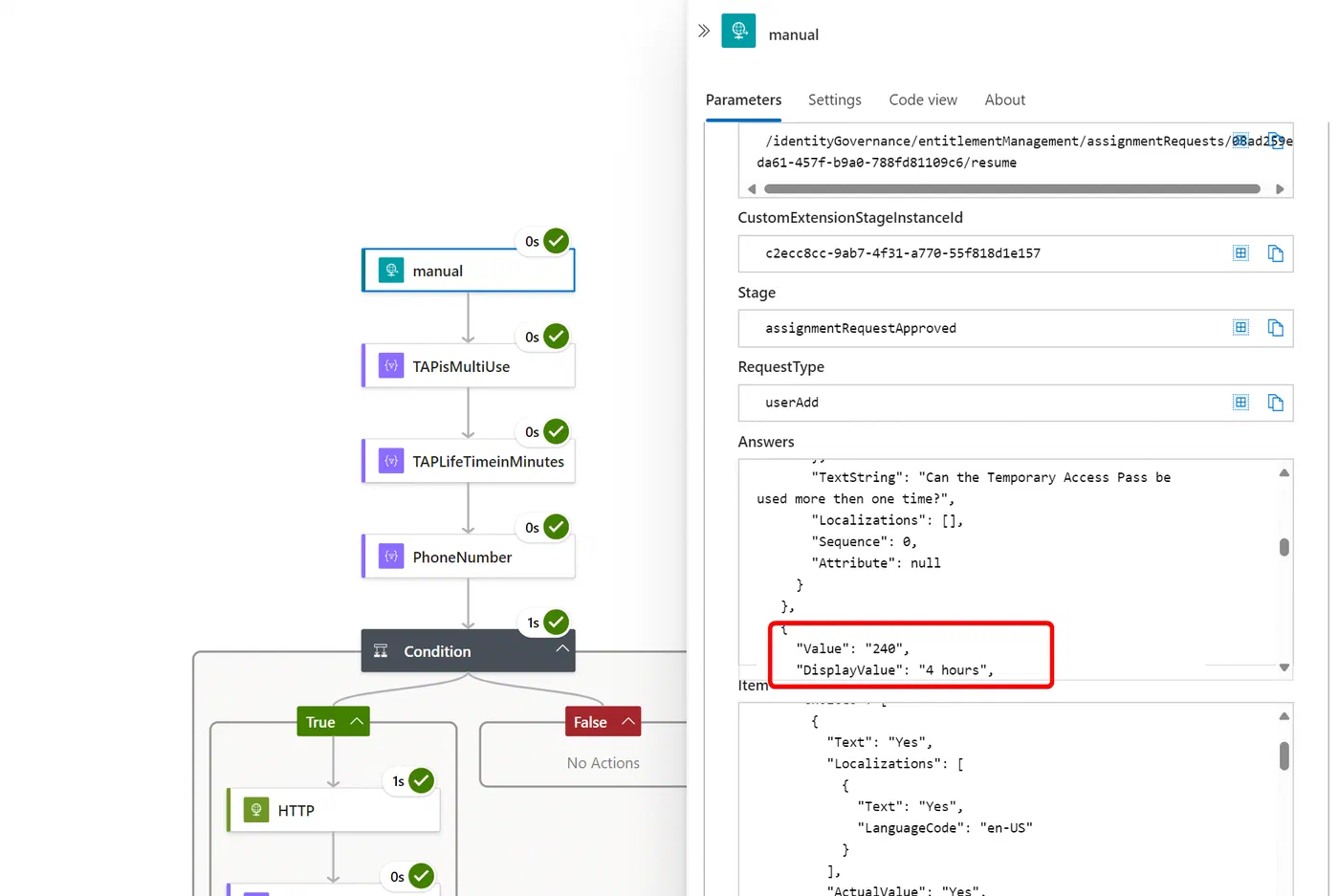Open the PhoneNumber variable action
Viewport: 1339px width, 896px height.
click(x=468, y=557)
